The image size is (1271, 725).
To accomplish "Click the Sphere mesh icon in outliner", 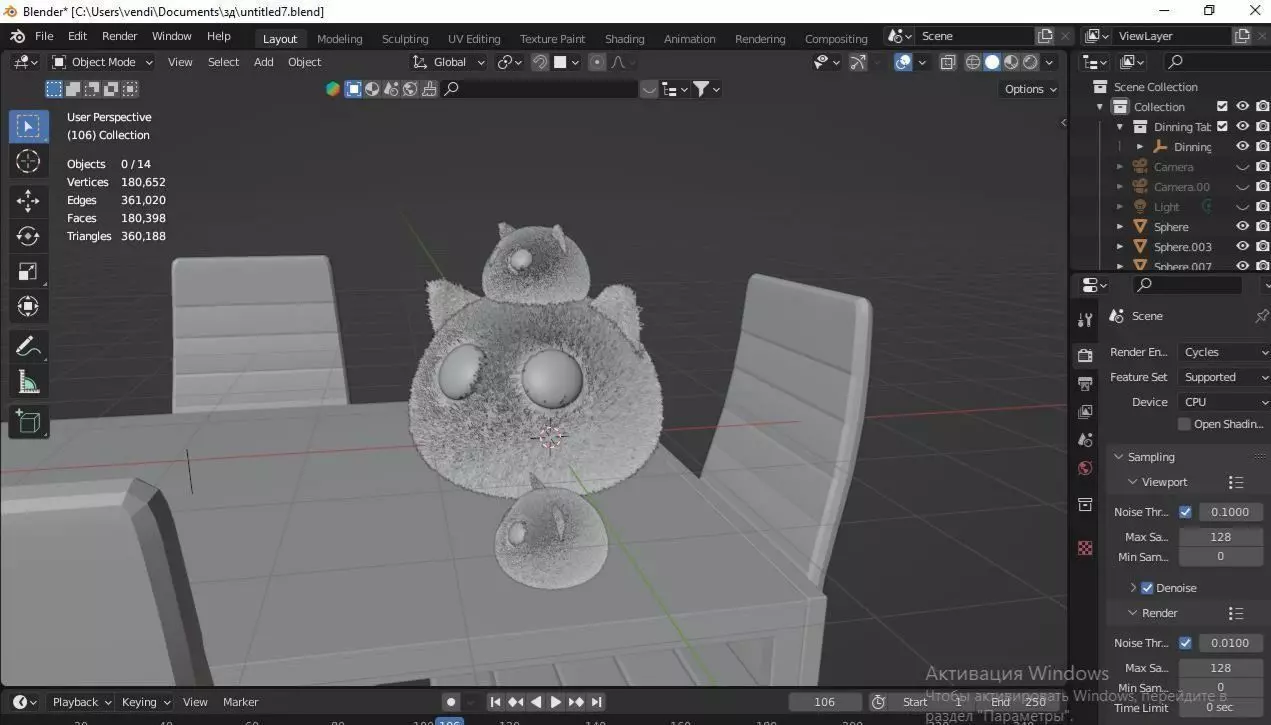I will [x=1139, y=227].
